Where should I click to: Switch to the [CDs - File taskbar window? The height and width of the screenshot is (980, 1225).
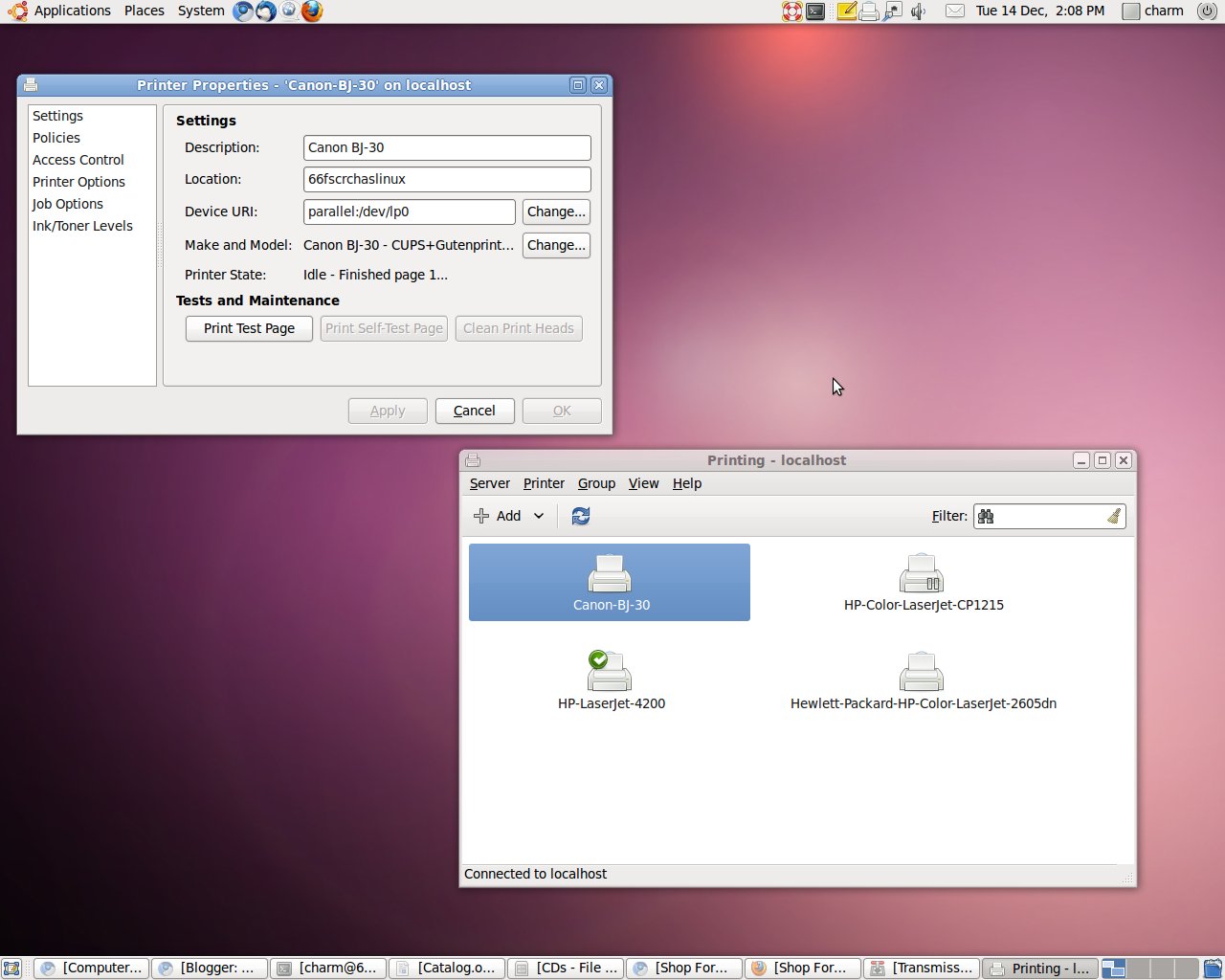[566, 969]
